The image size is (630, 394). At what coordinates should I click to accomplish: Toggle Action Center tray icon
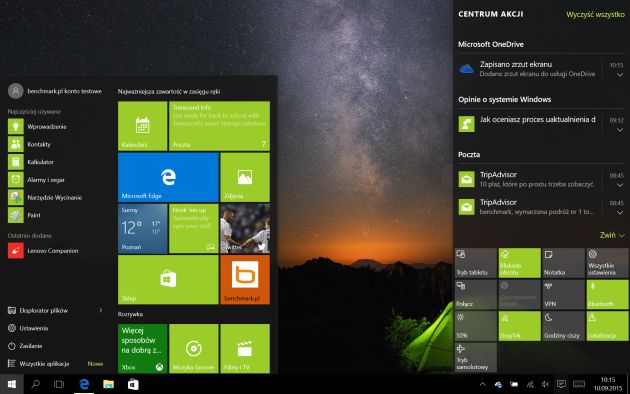coord(561,384)
